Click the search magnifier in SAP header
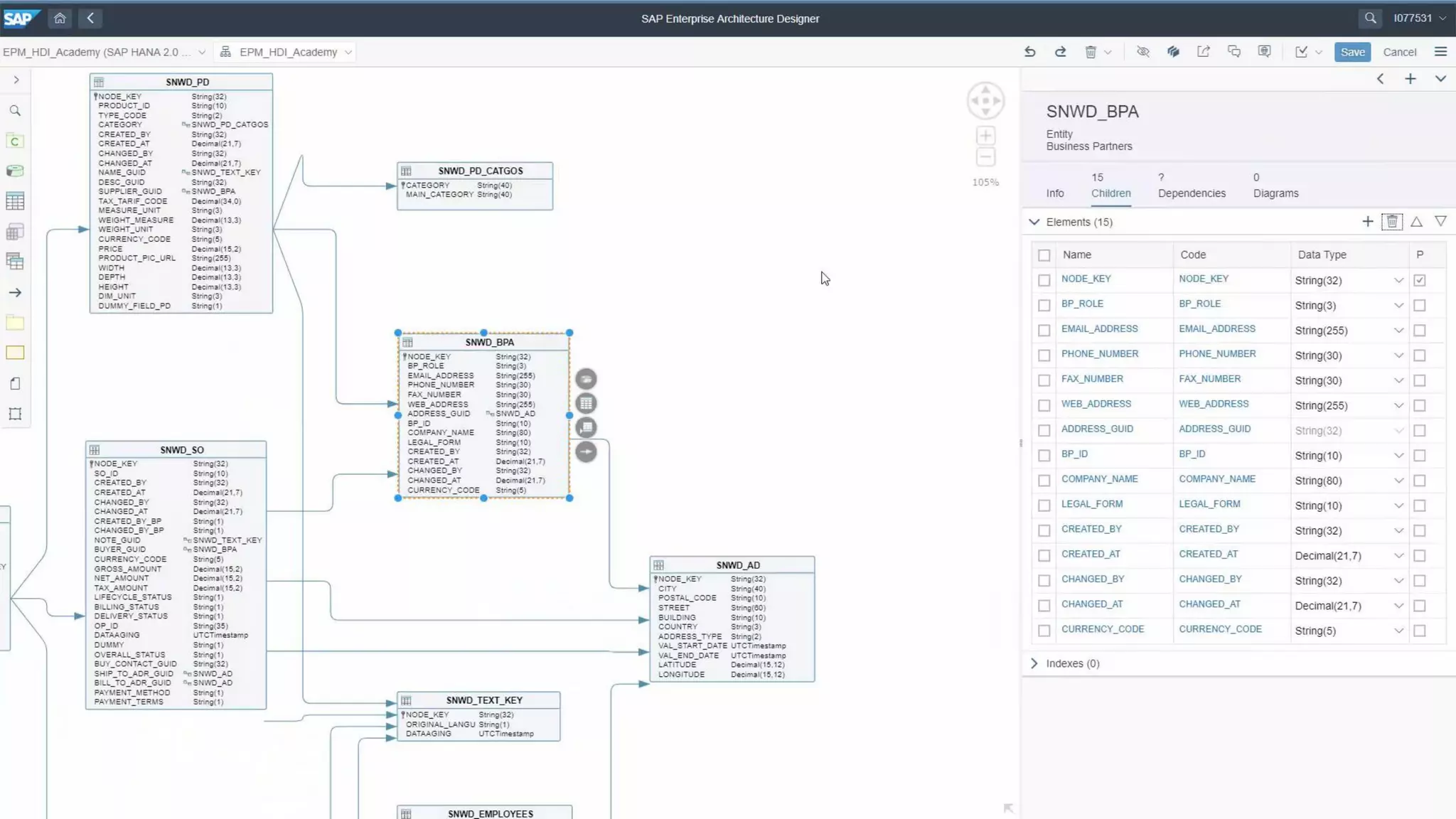 [x=1370, y=18]
